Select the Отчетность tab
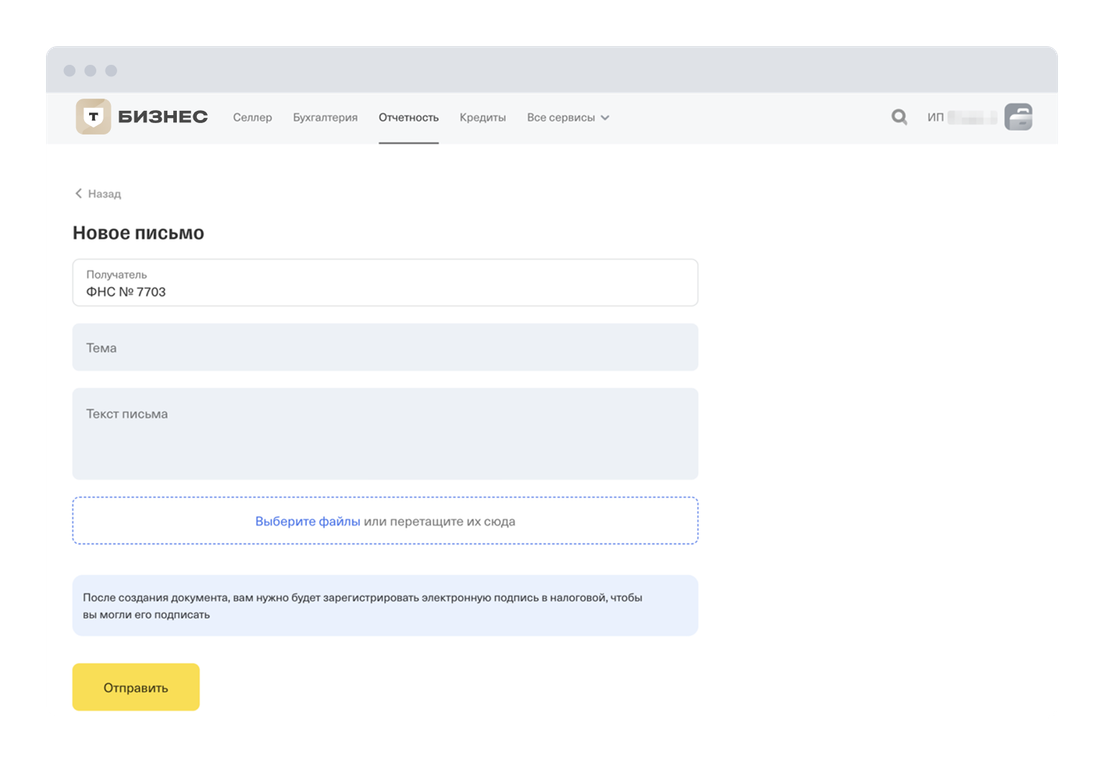The image size is (1104, 765). (408, 117)
